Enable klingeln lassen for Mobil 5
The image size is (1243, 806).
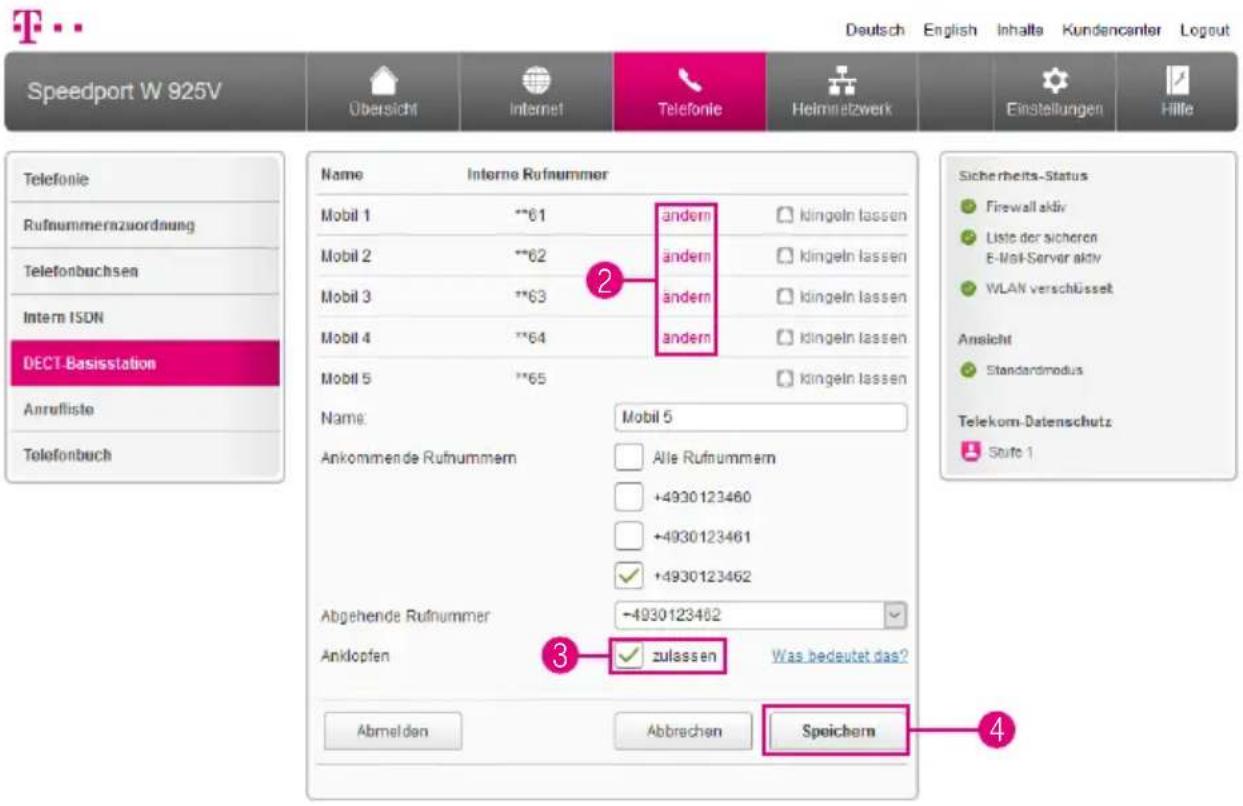pyautogui.click(x=786, y=379)
